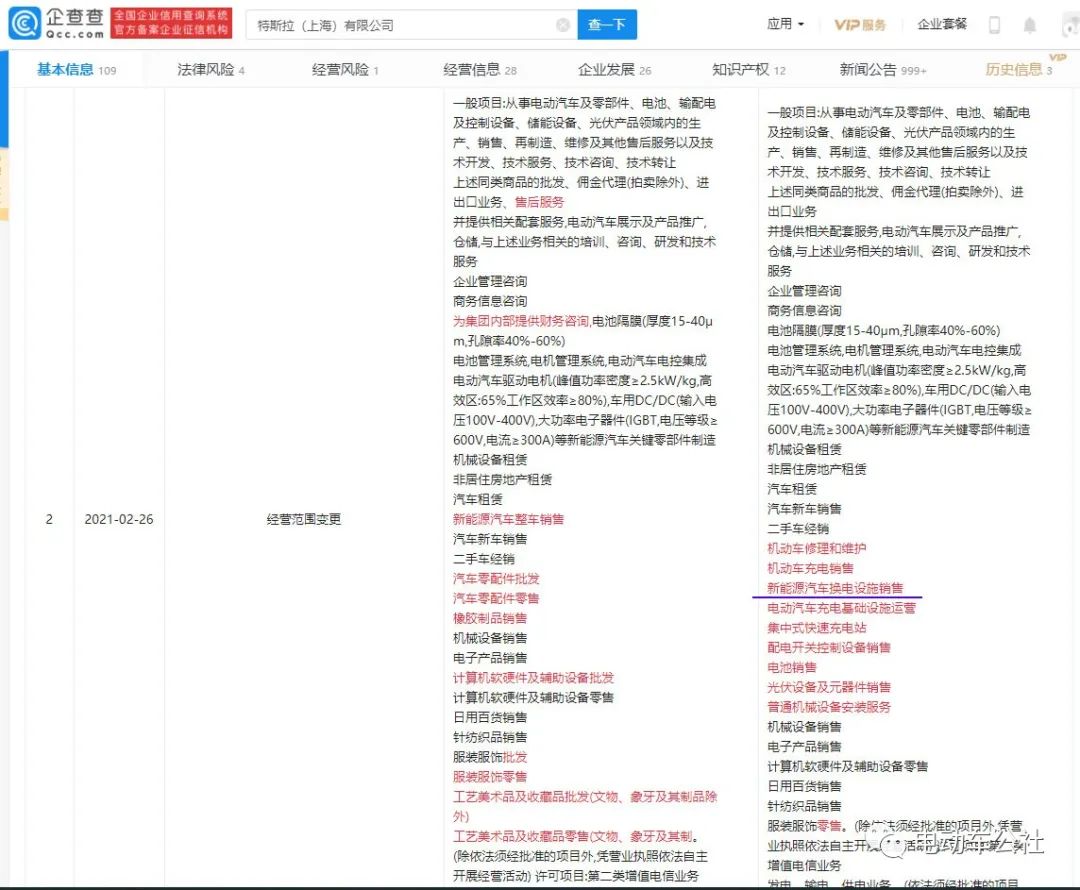The width and height of the screenshot is (1080, 890).
Task: Switch to the 基本信息 tab
Action: click(x=76, y=70)
